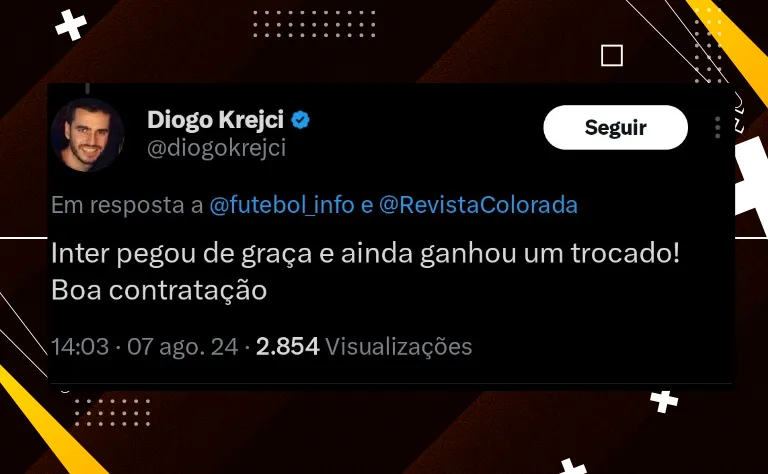This screenshot has width=768, height=474.
Task: Click the Boa contratação line of the tweet
Action: [159, 290]
